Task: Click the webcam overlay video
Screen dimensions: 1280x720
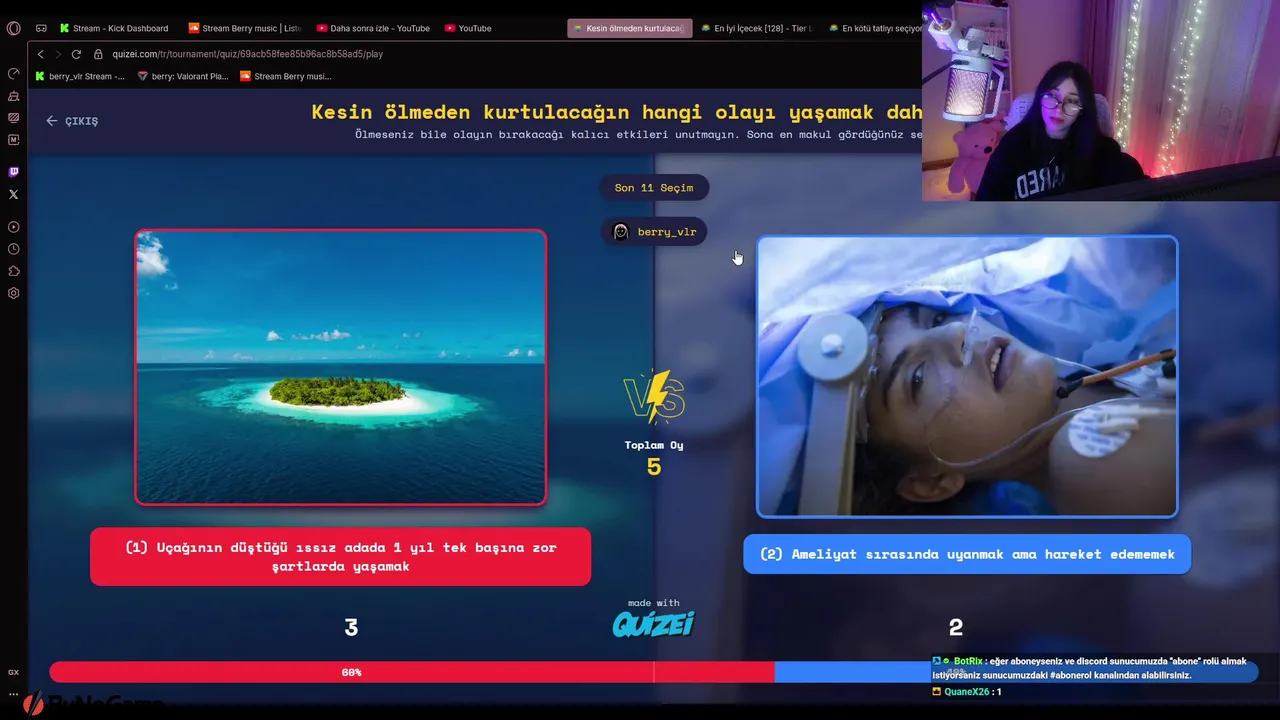Action: pyautogui.click(x=1101, y=100)
